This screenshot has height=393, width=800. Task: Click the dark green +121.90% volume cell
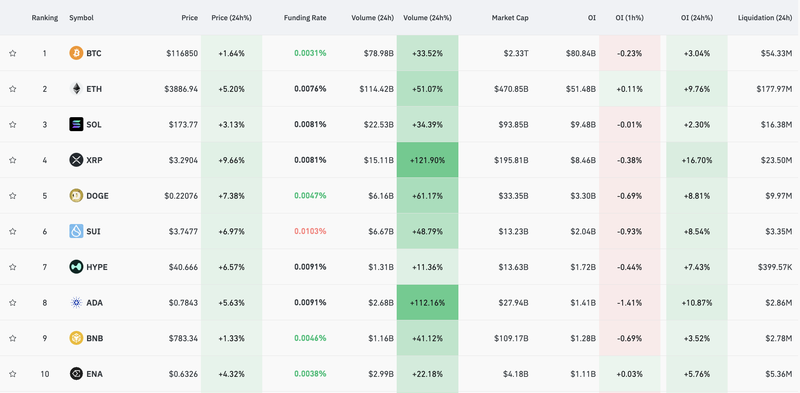[428, 160]
